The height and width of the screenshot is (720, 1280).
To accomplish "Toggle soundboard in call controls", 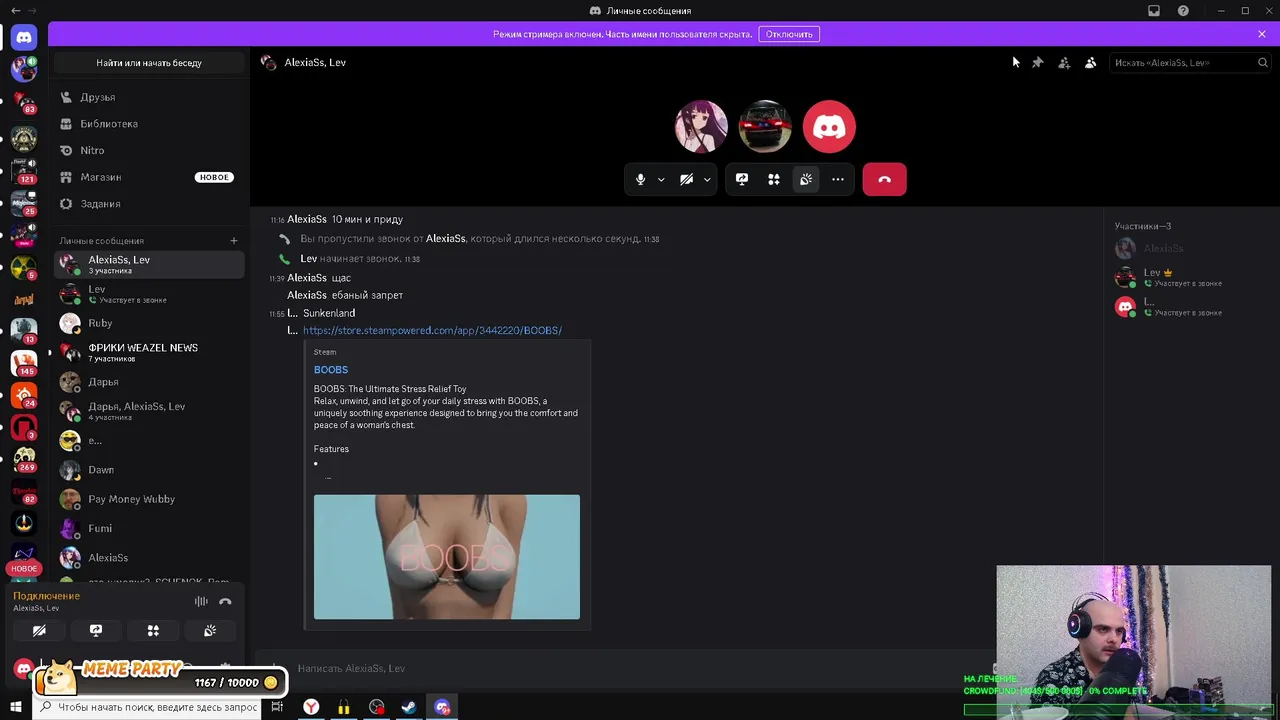I will [806, 179].
